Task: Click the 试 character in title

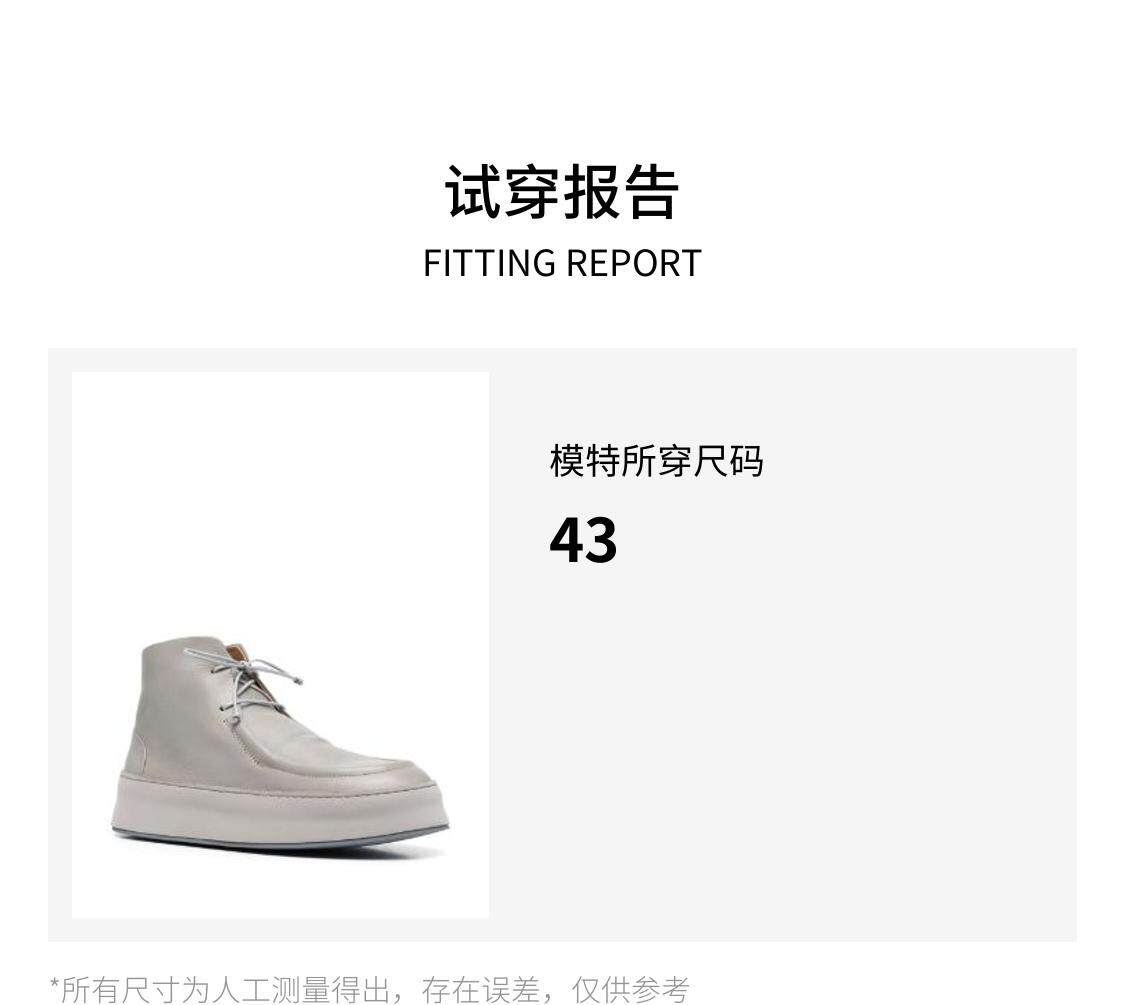Action: pyautogui.click(x=473, y=192)
